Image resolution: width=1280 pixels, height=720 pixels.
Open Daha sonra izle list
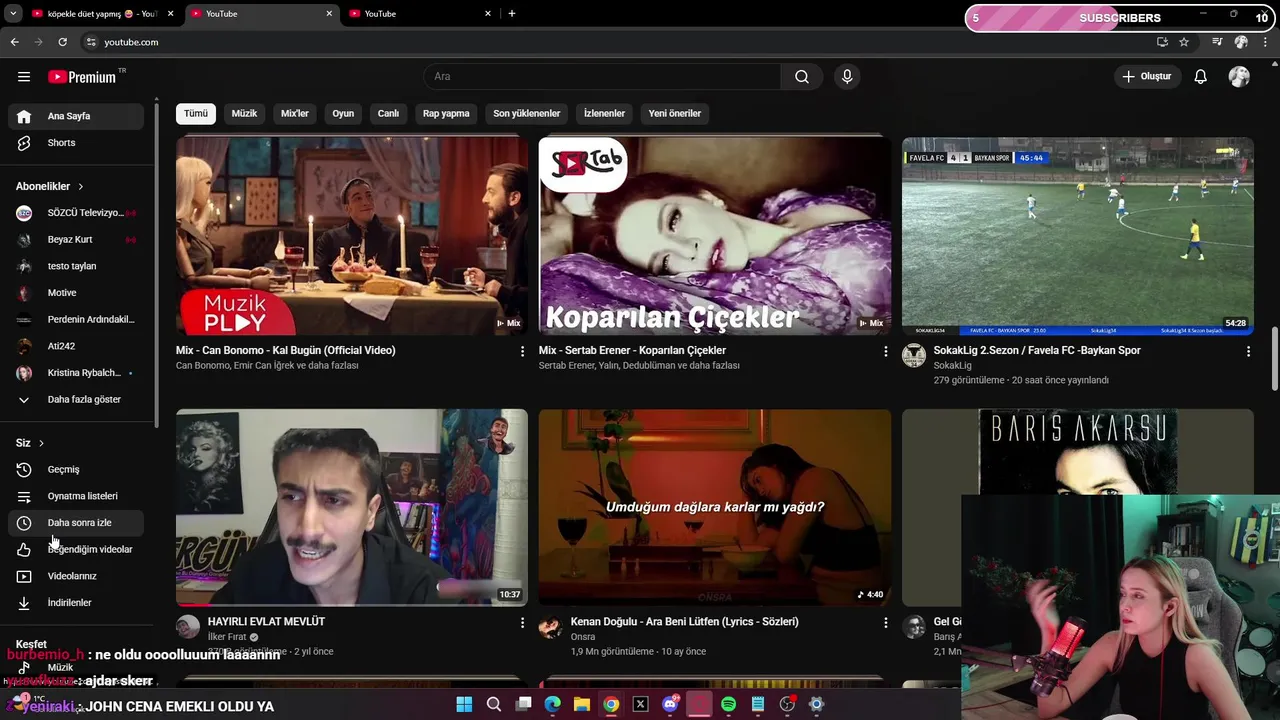(76, 523)
